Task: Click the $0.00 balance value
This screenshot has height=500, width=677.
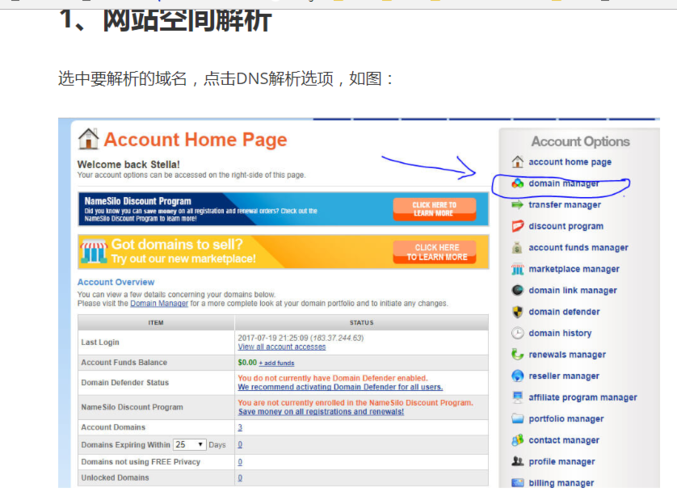Action: point(247,362)
